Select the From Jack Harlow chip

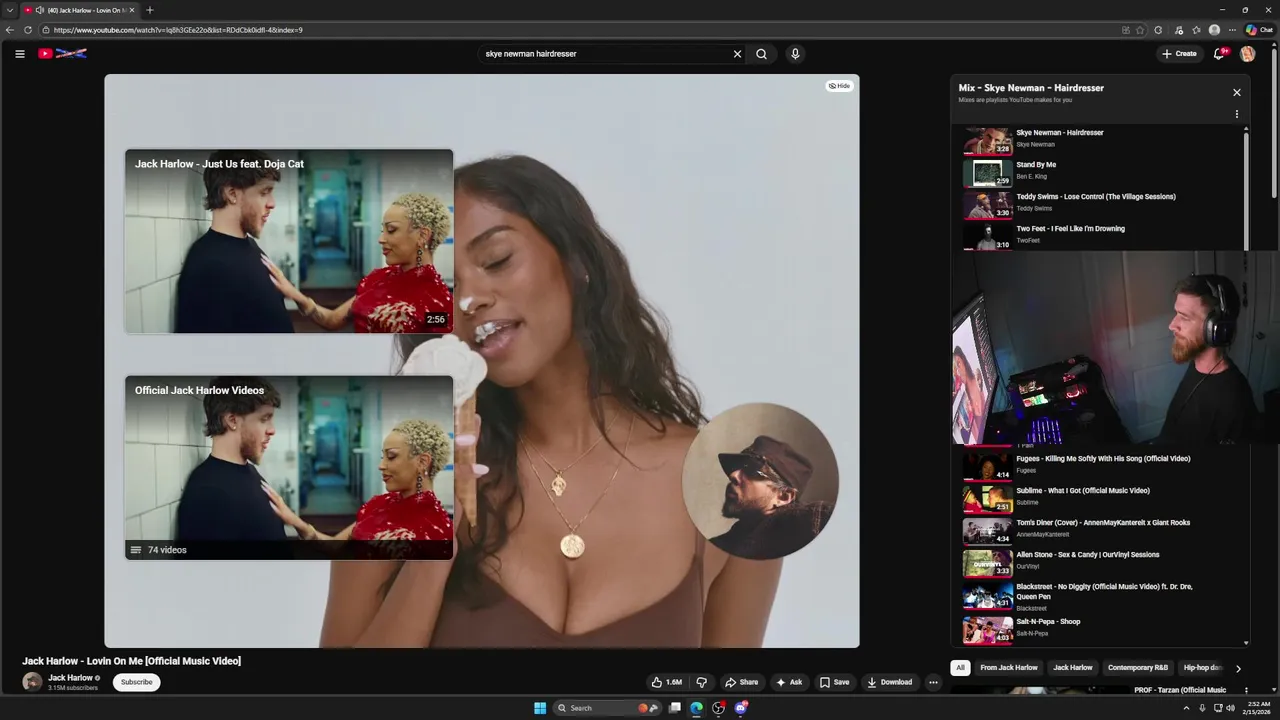click(1008, 667)
